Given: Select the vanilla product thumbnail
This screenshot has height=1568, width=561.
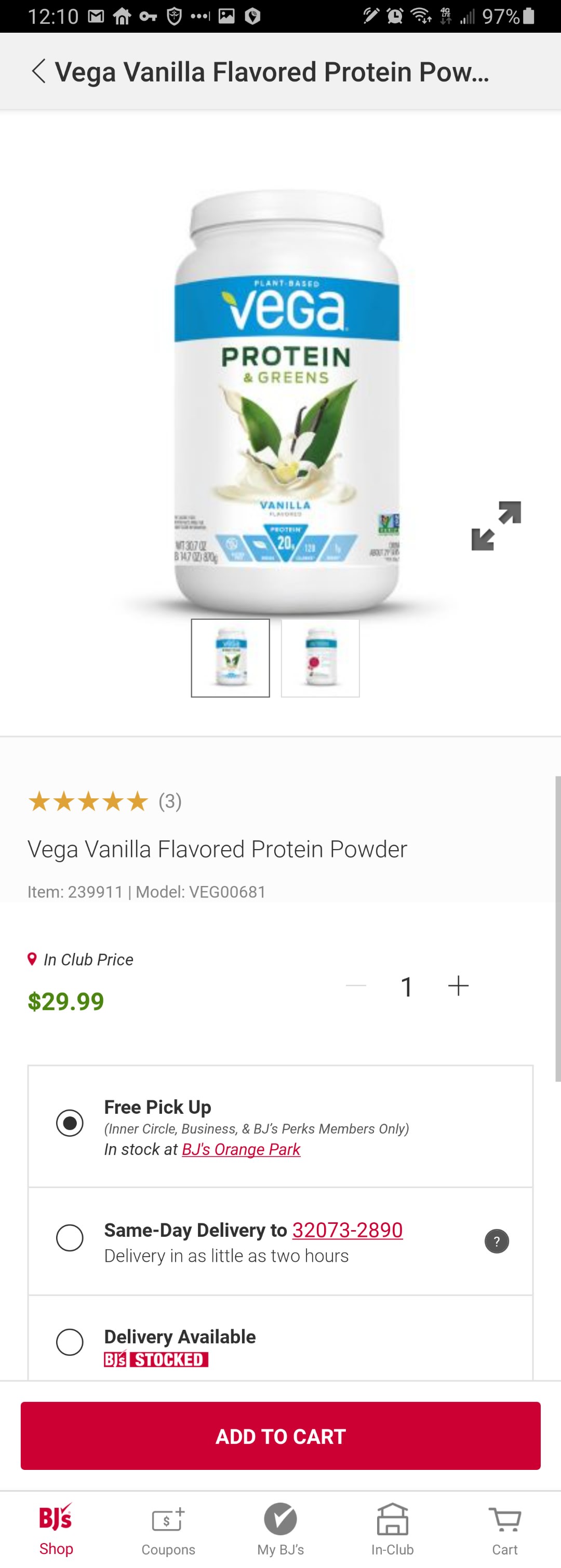Looking at the screenshot, I should pos(230,658).
